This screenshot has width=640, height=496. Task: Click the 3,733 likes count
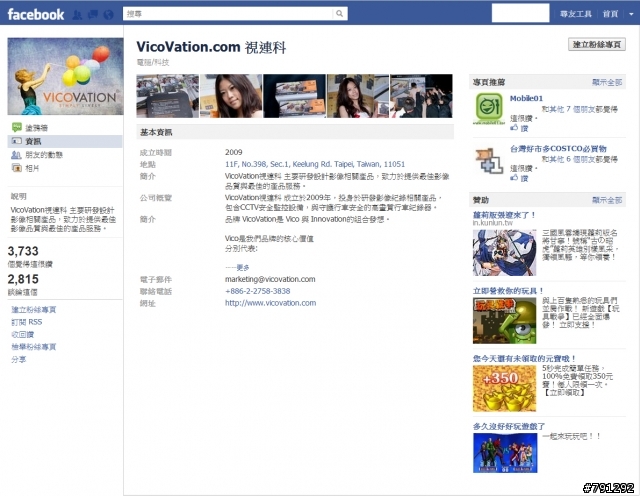coord(23,251)
